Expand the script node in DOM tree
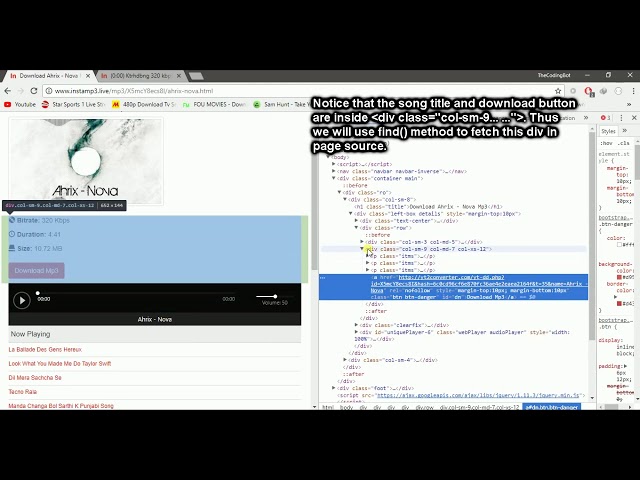Viewport: 640px width, 480px height. pos(333,164)
